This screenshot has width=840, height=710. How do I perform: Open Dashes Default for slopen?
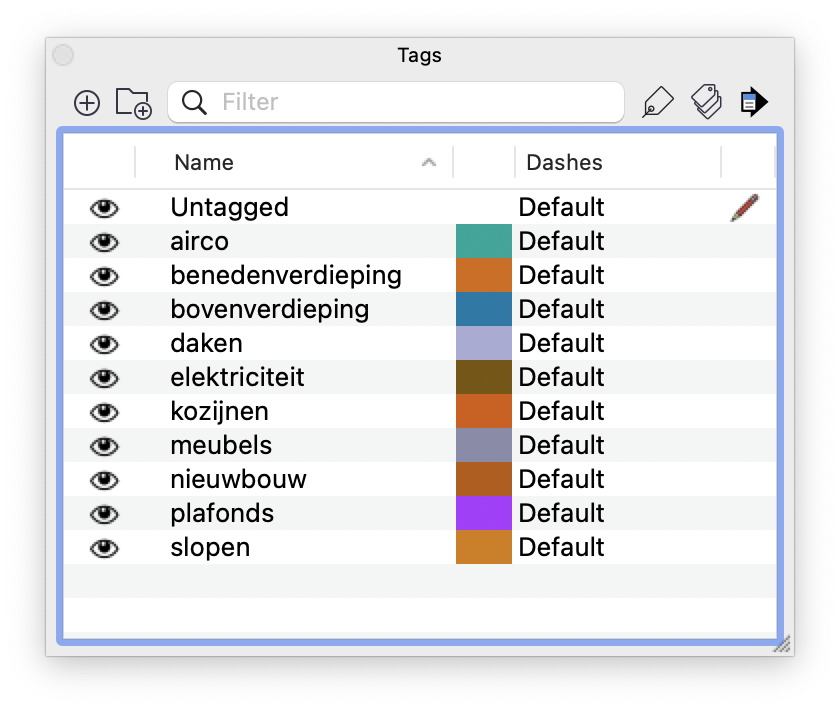click(x=561, y=547)
